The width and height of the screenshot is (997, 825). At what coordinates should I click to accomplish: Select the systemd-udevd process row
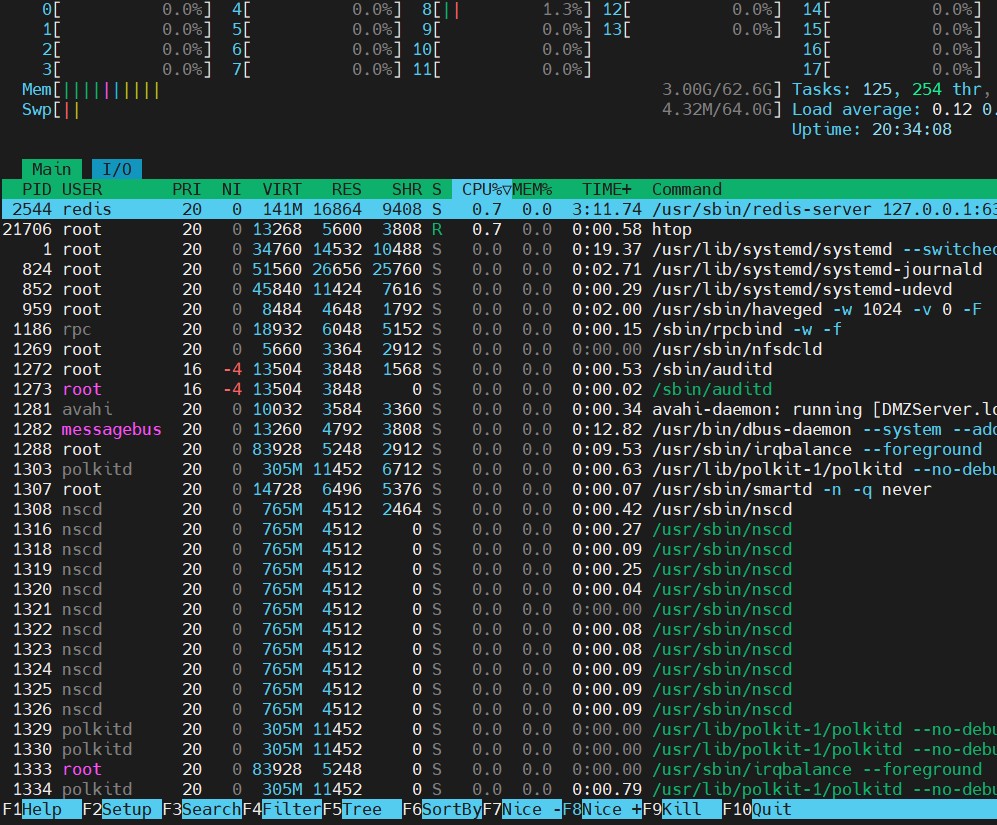pos(498,289)
